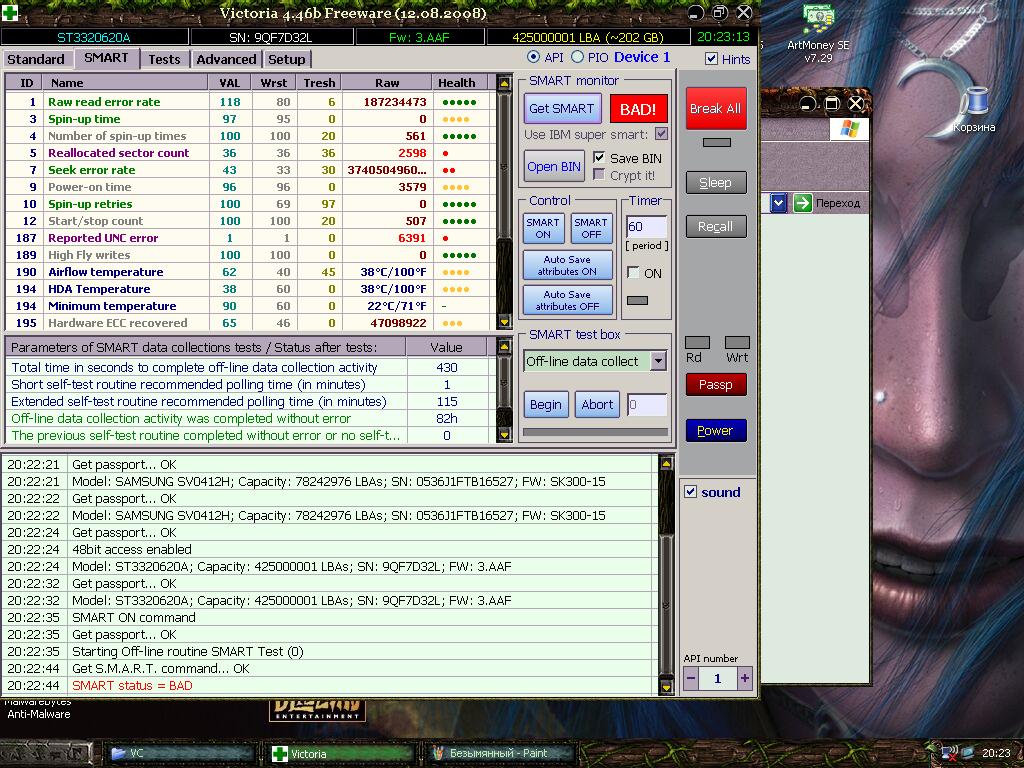Select the Seek error rate row
This screenshot has height=768, width=1024.
(249, 170)
